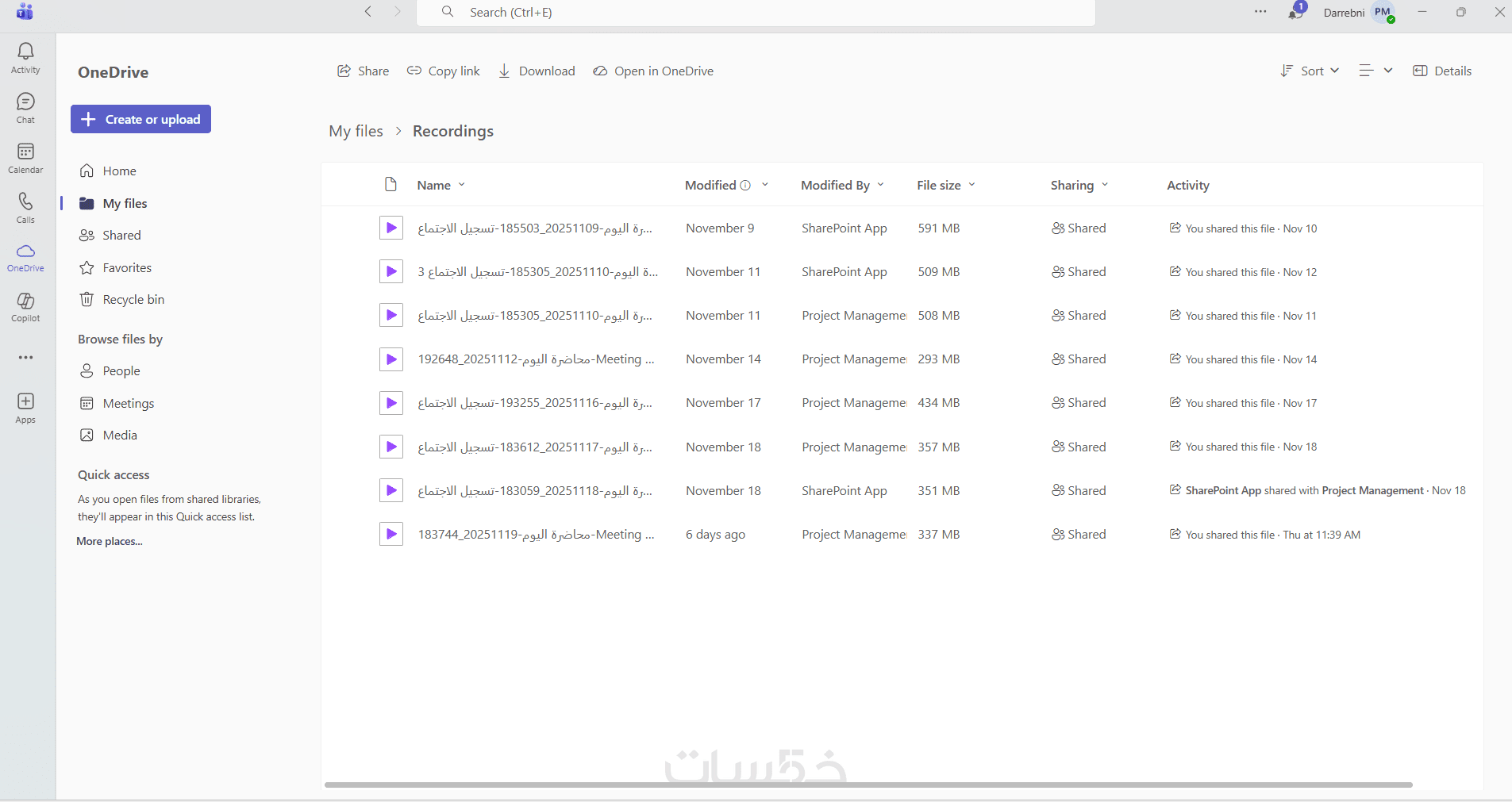Open the Apps store icon

25,408
